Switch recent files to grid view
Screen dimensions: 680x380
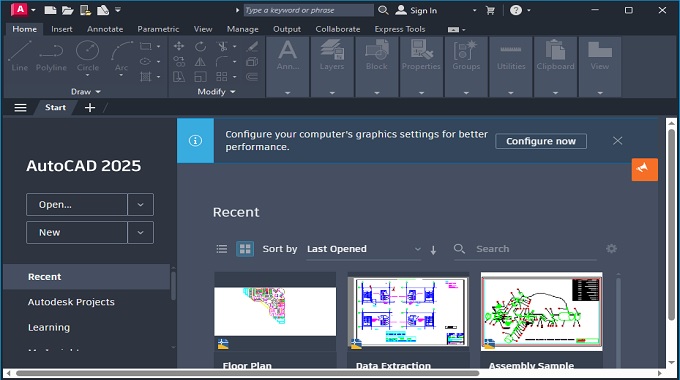point(245,249)
